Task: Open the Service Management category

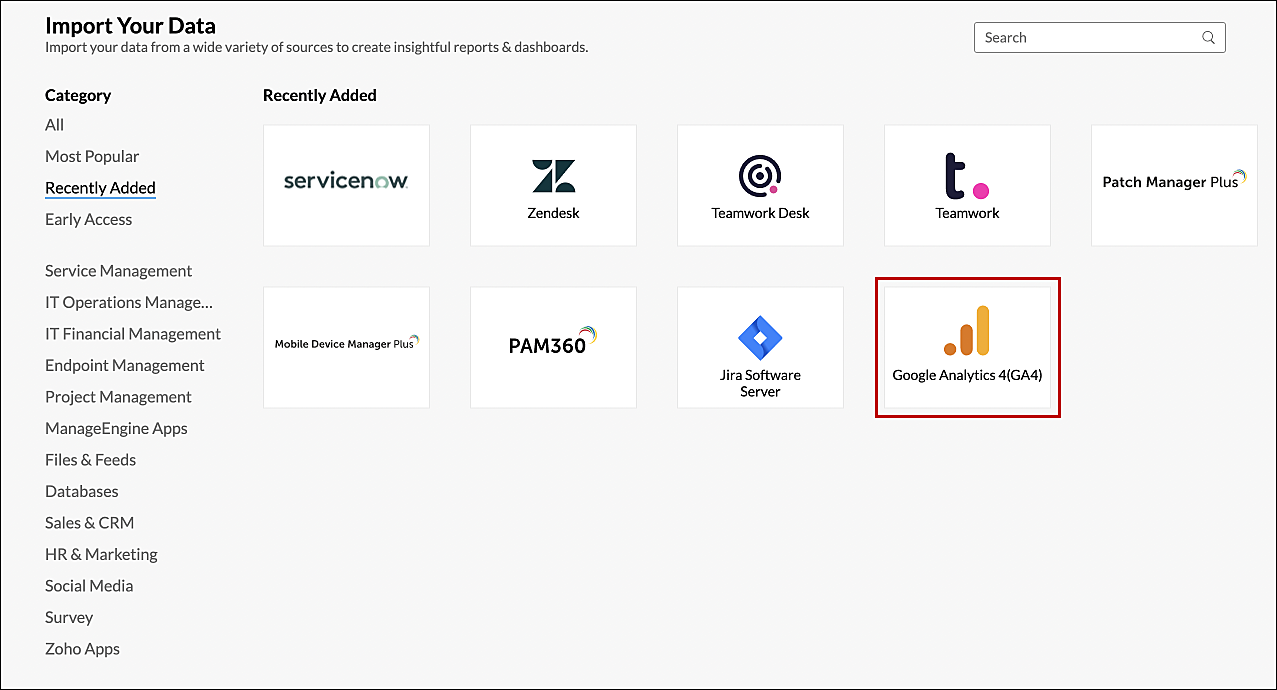Action: coord(118,271)
